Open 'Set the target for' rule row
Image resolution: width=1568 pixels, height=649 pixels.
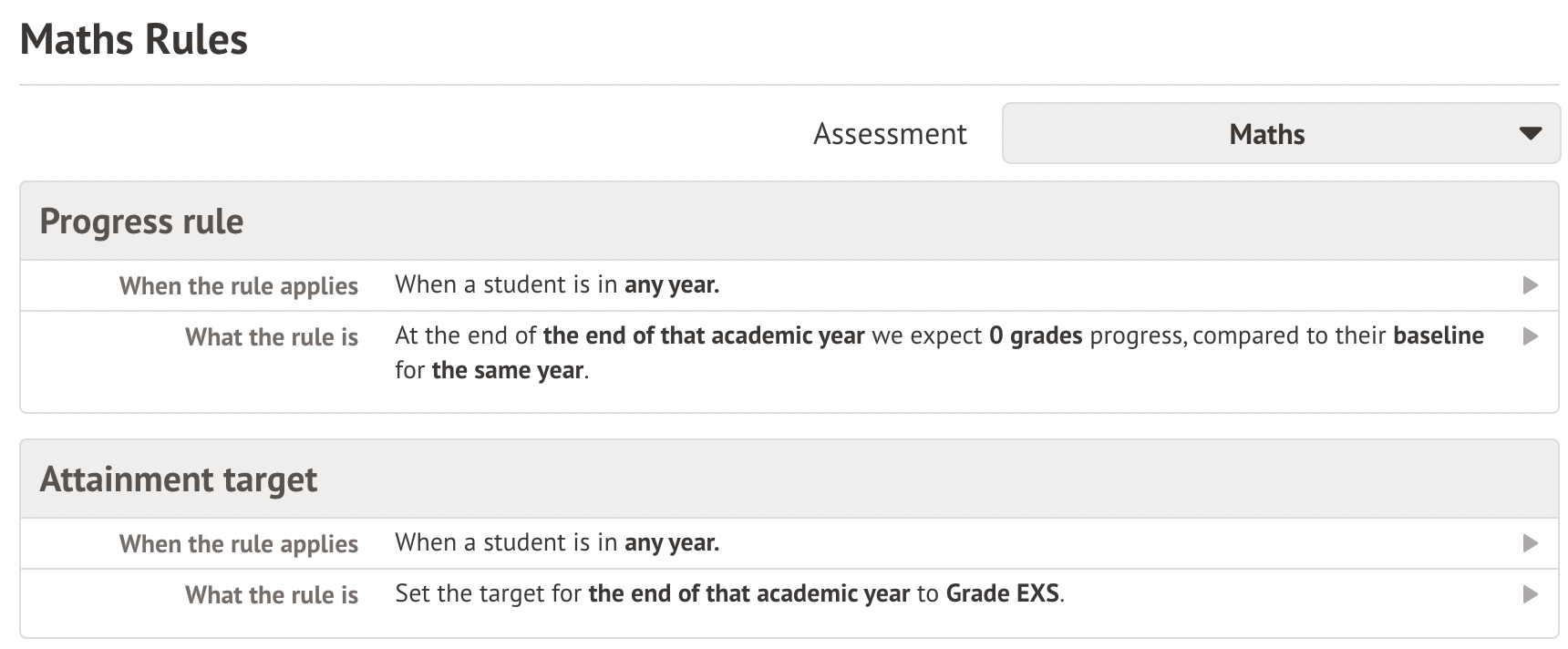729,594
